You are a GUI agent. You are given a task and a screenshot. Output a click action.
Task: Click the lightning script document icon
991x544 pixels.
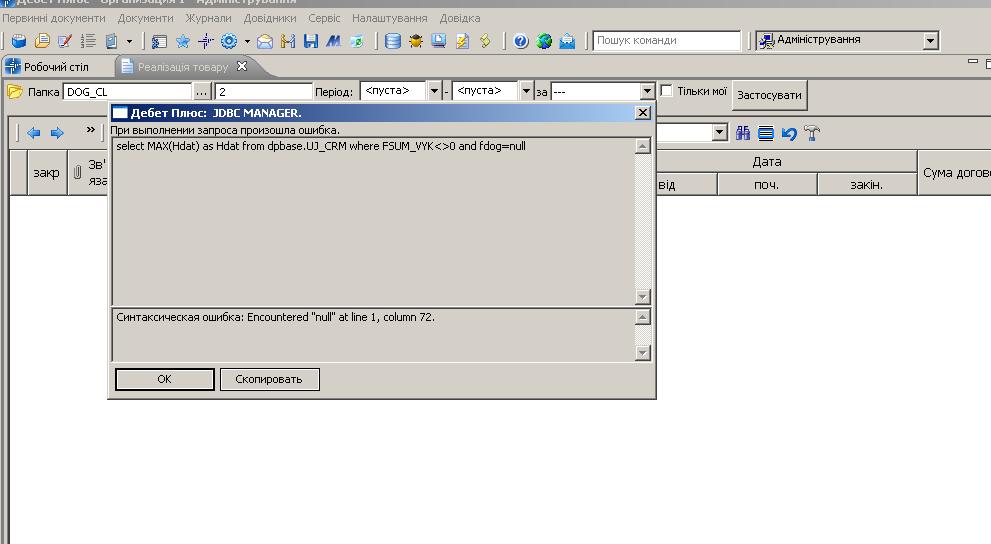(462, 42)
